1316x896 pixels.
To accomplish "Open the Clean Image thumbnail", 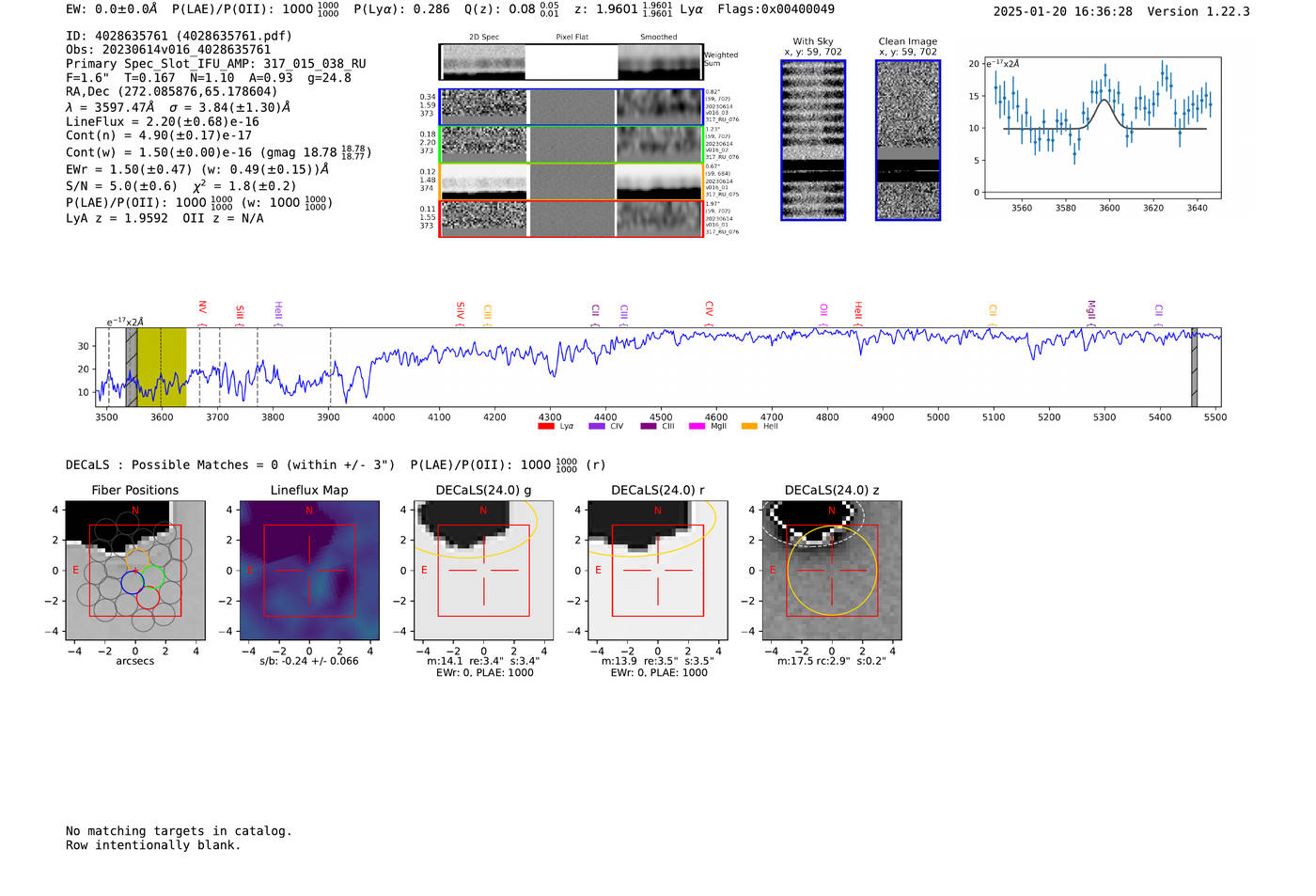I will 908,140.
